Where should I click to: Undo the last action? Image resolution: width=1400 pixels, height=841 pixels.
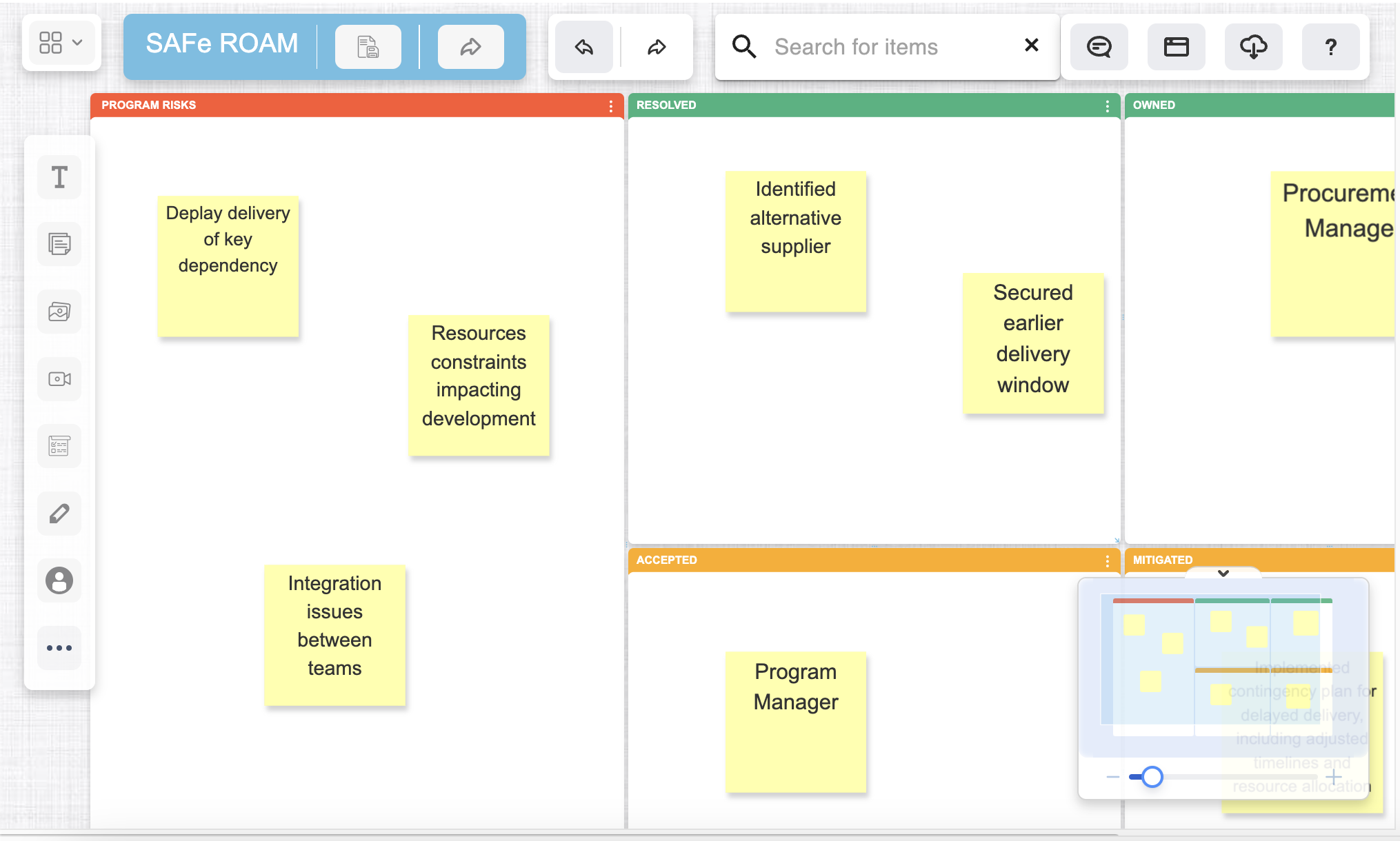[584, 47]
